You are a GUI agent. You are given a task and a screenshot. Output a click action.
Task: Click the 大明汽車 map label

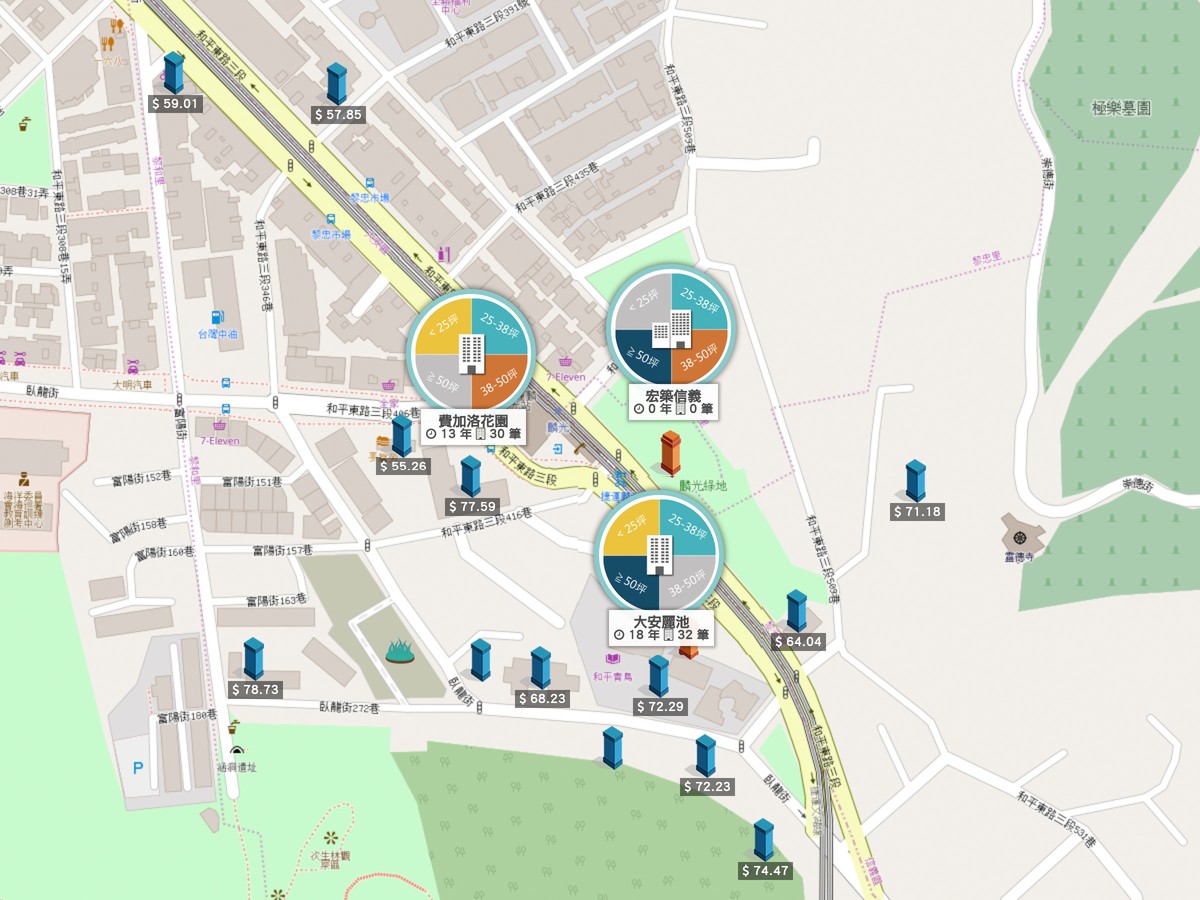coord(132,384)
